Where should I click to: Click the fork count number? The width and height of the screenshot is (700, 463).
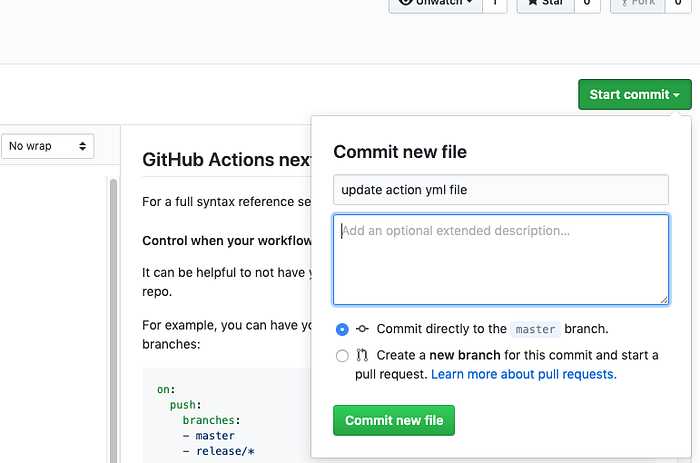[x=678, y=2]
